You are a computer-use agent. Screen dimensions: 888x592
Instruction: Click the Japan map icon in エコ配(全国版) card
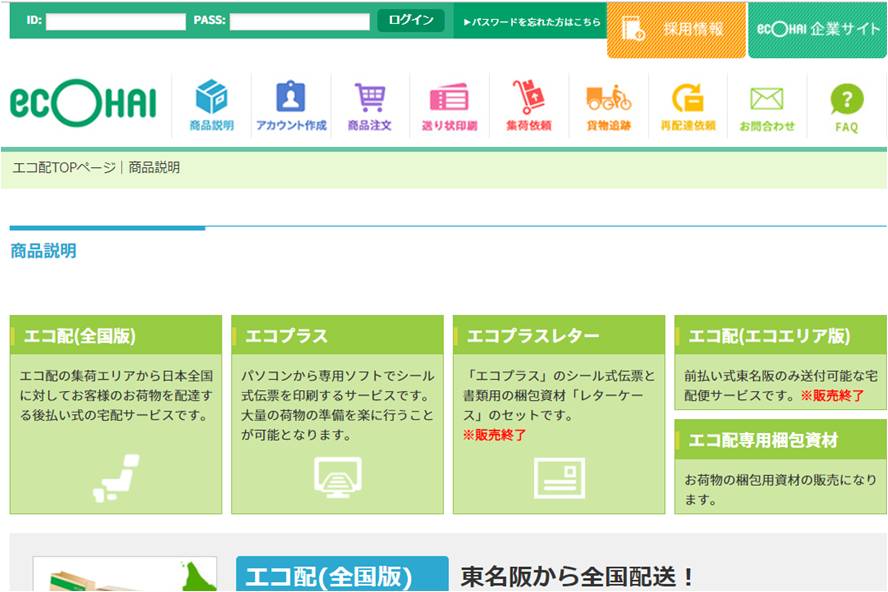tap(116, 478)
